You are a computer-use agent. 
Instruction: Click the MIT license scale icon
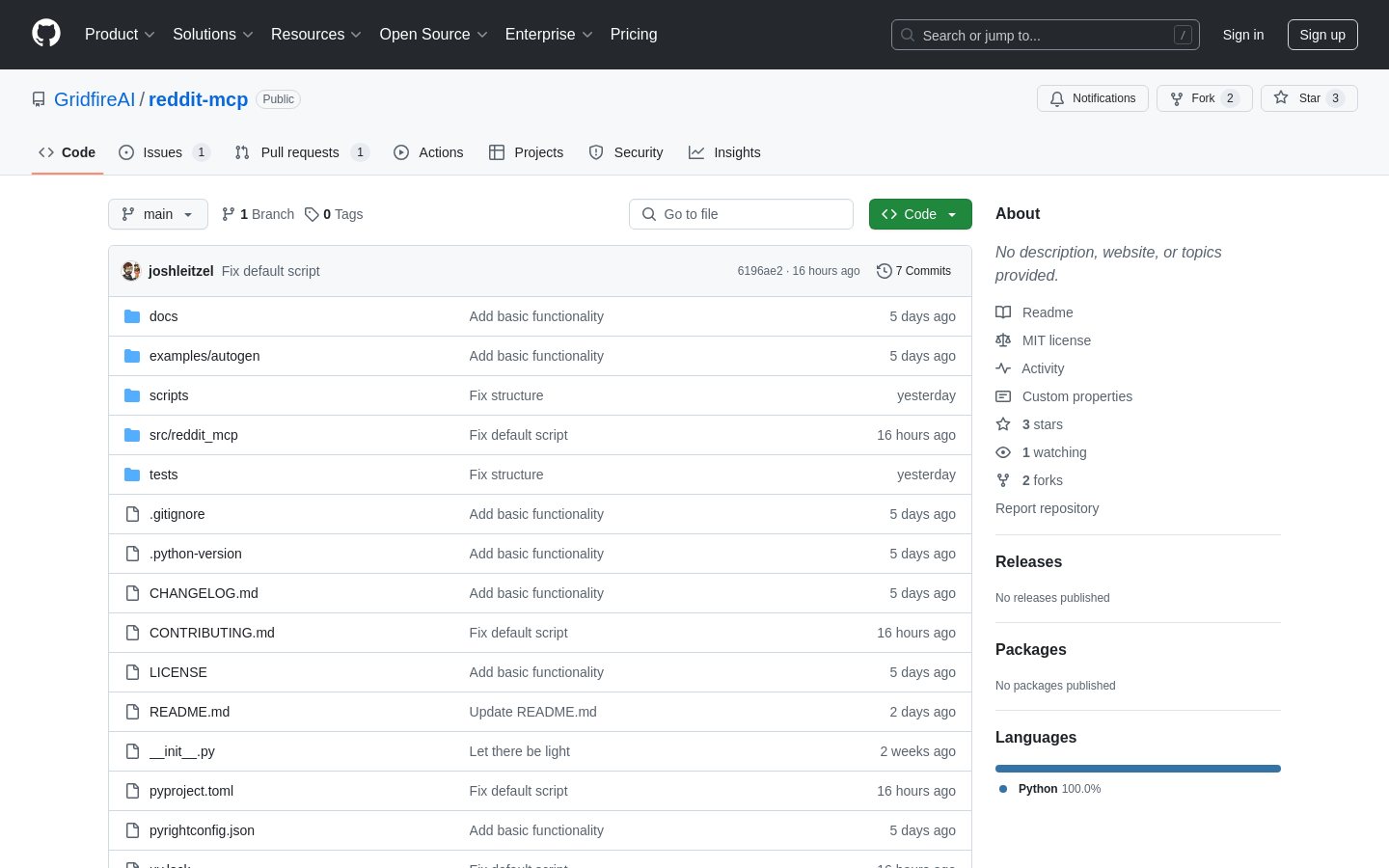pyautogui.click(x=1003, y=340)
